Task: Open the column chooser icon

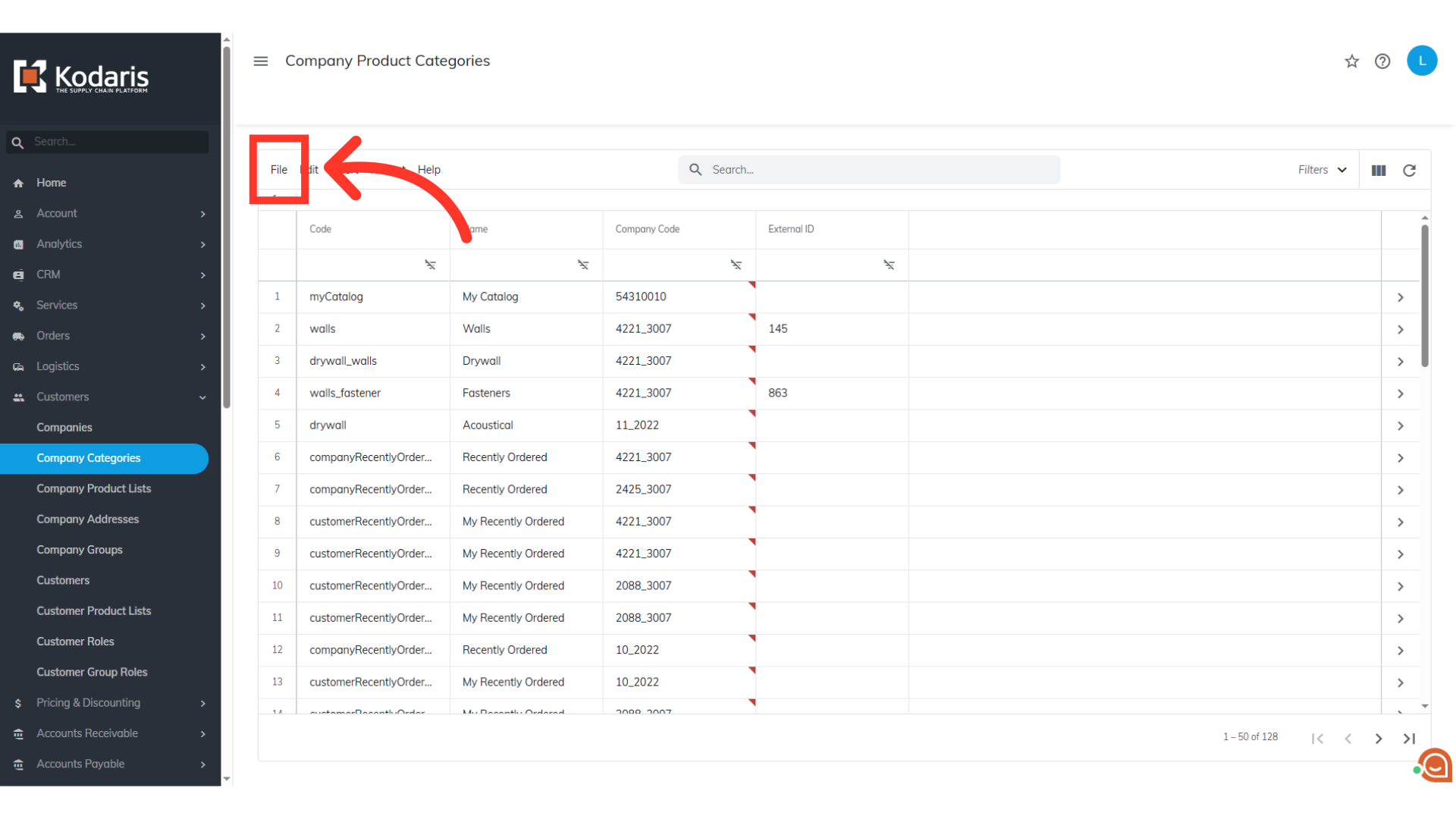Action: click(x=1379, y=171)
